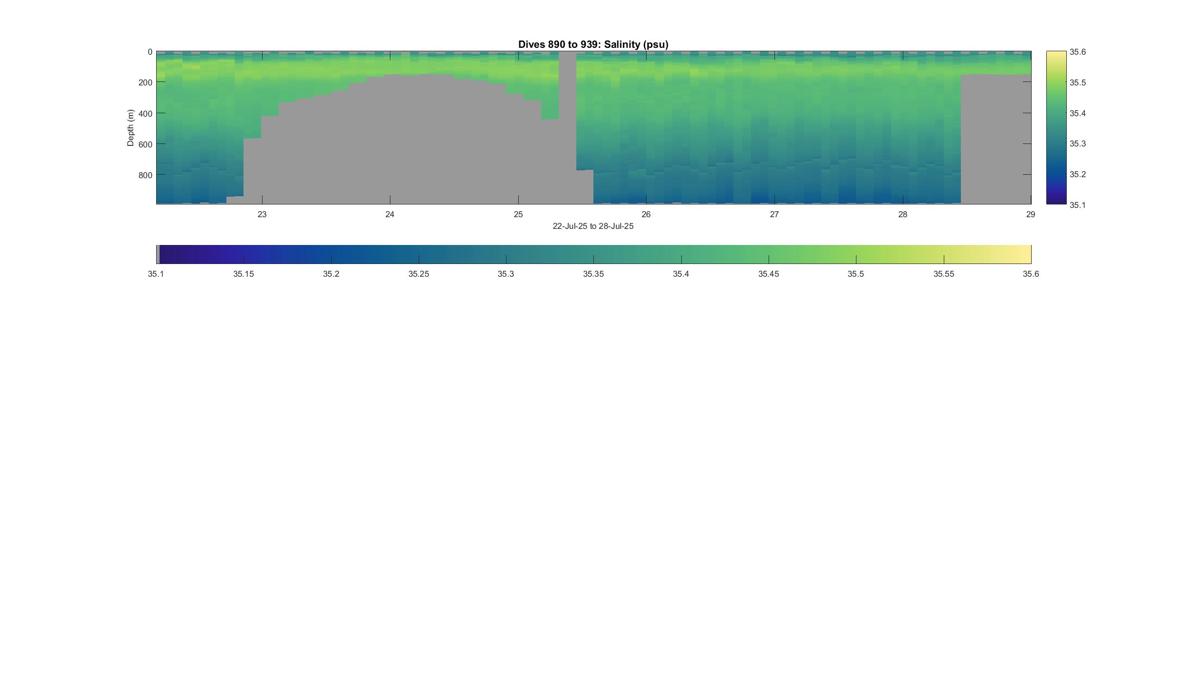Screen dimensions: 1200x681
Task: Click the 35.1 label on vertical colorbar
Action: pos(1077,204)
